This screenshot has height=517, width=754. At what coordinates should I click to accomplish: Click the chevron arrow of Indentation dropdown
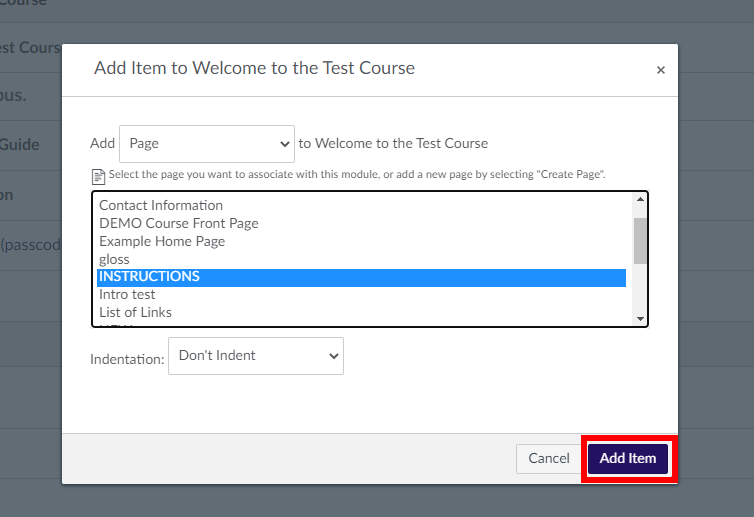pyautogui.click(x=334, y=356)
